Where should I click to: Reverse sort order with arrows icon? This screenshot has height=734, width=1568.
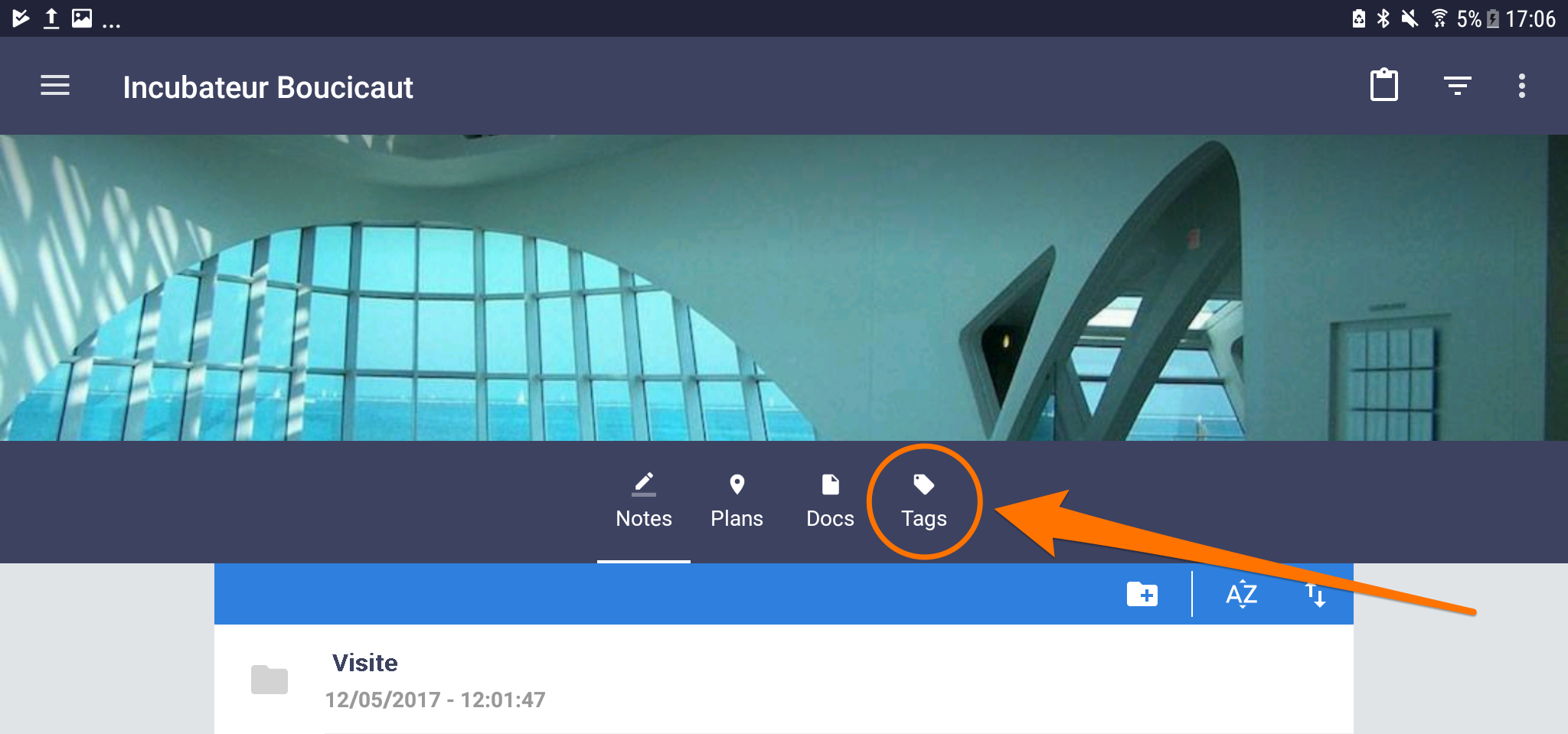pos(1315,594)
